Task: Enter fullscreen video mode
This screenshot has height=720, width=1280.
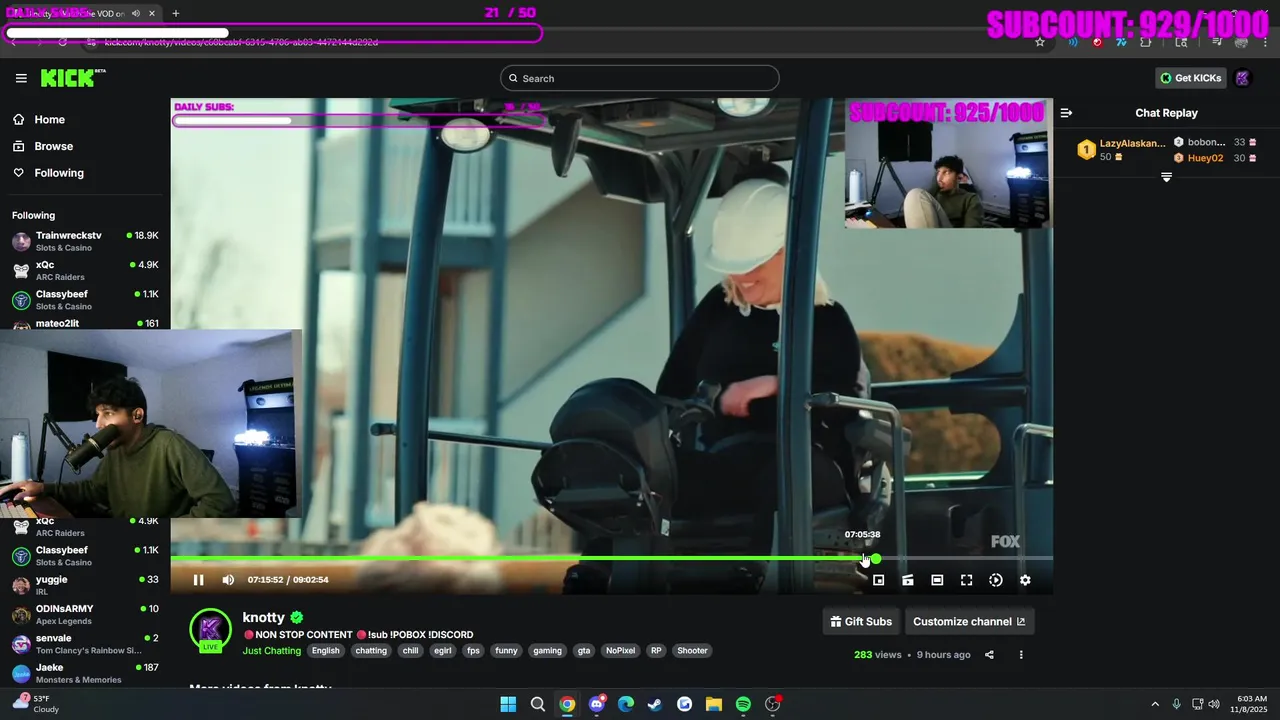Action: pyautogui.click(x=966, y=580)
